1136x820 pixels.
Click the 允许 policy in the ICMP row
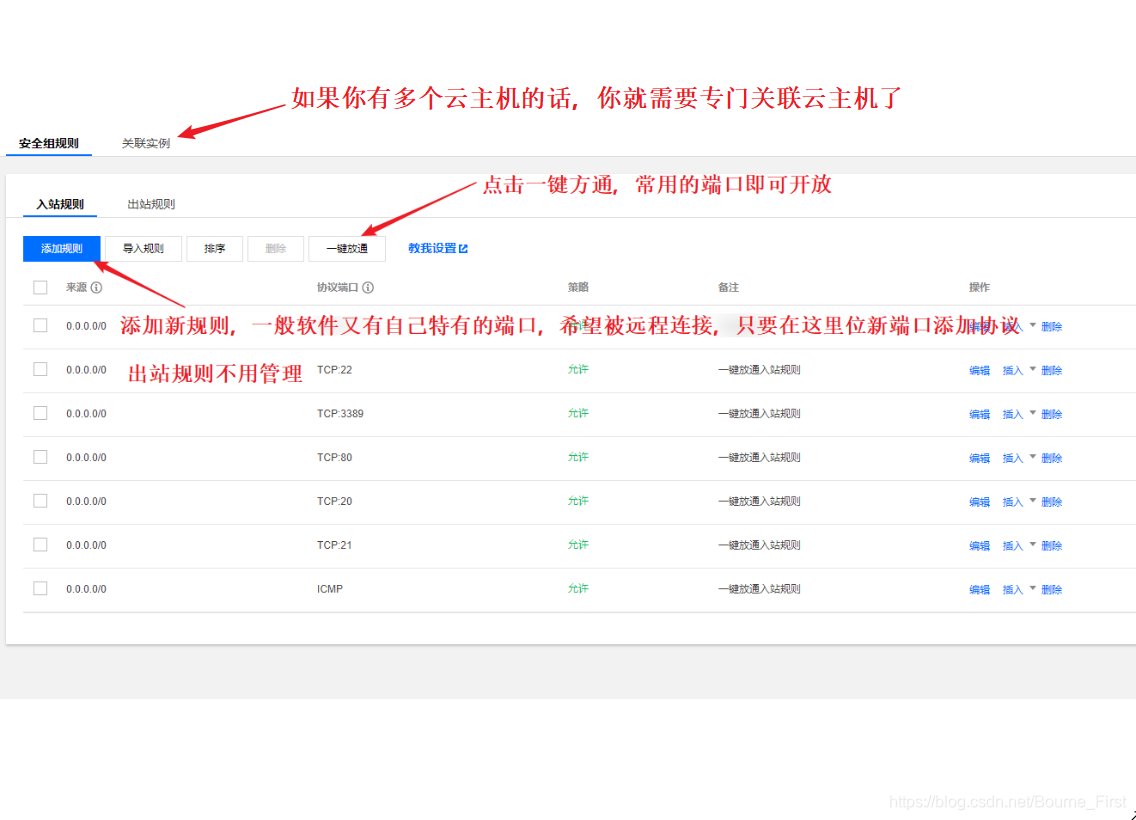(578, 588)
